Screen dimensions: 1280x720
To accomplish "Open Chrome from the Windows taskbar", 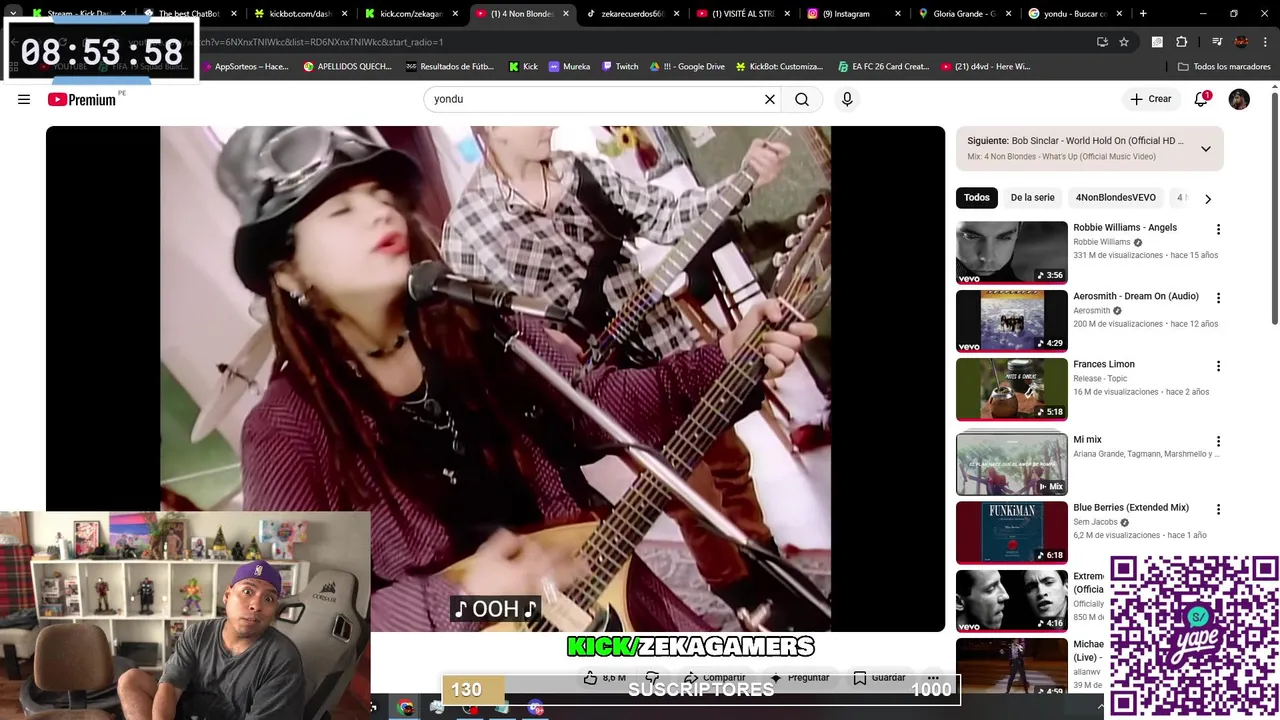I will [x=405, y=708].
